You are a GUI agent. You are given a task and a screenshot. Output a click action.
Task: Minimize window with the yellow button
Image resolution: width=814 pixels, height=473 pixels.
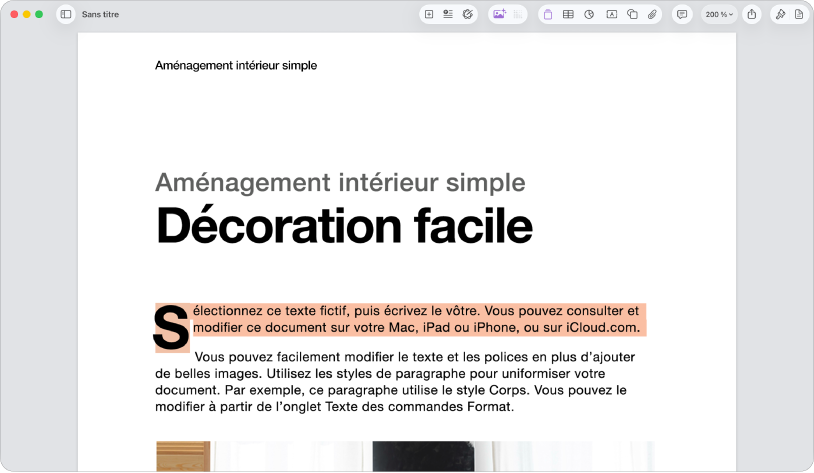pyautogui.click(x=26, y=15)
